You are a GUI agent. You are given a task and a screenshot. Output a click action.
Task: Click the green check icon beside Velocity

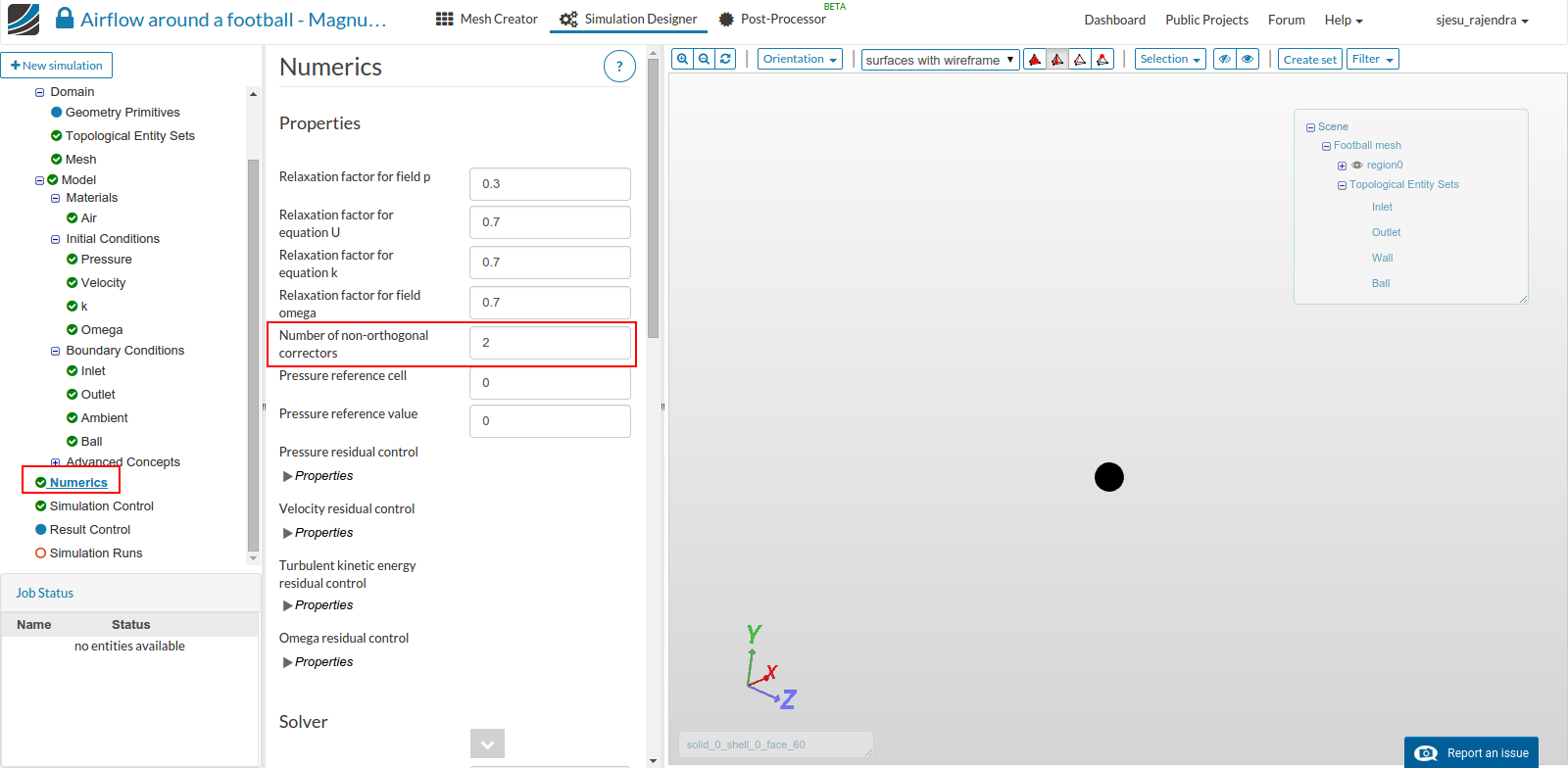(73, 283)
